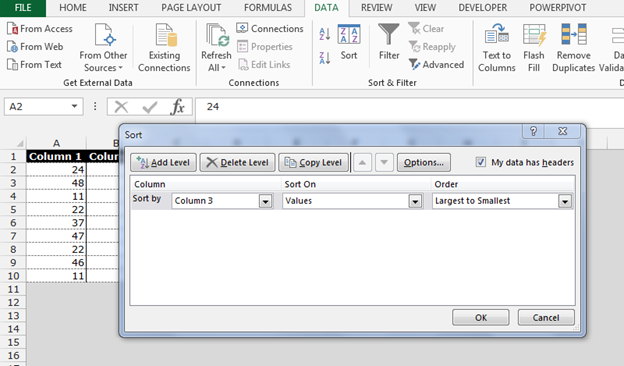Click the Sort Z to A icon
This screenshot has width=624, height=366.
pos(325,58)
